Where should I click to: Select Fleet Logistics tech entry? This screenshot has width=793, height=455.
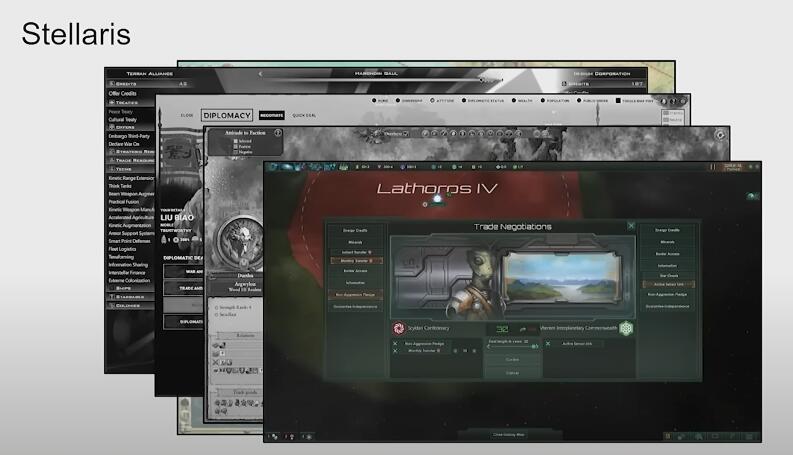[x=122, y=249]
